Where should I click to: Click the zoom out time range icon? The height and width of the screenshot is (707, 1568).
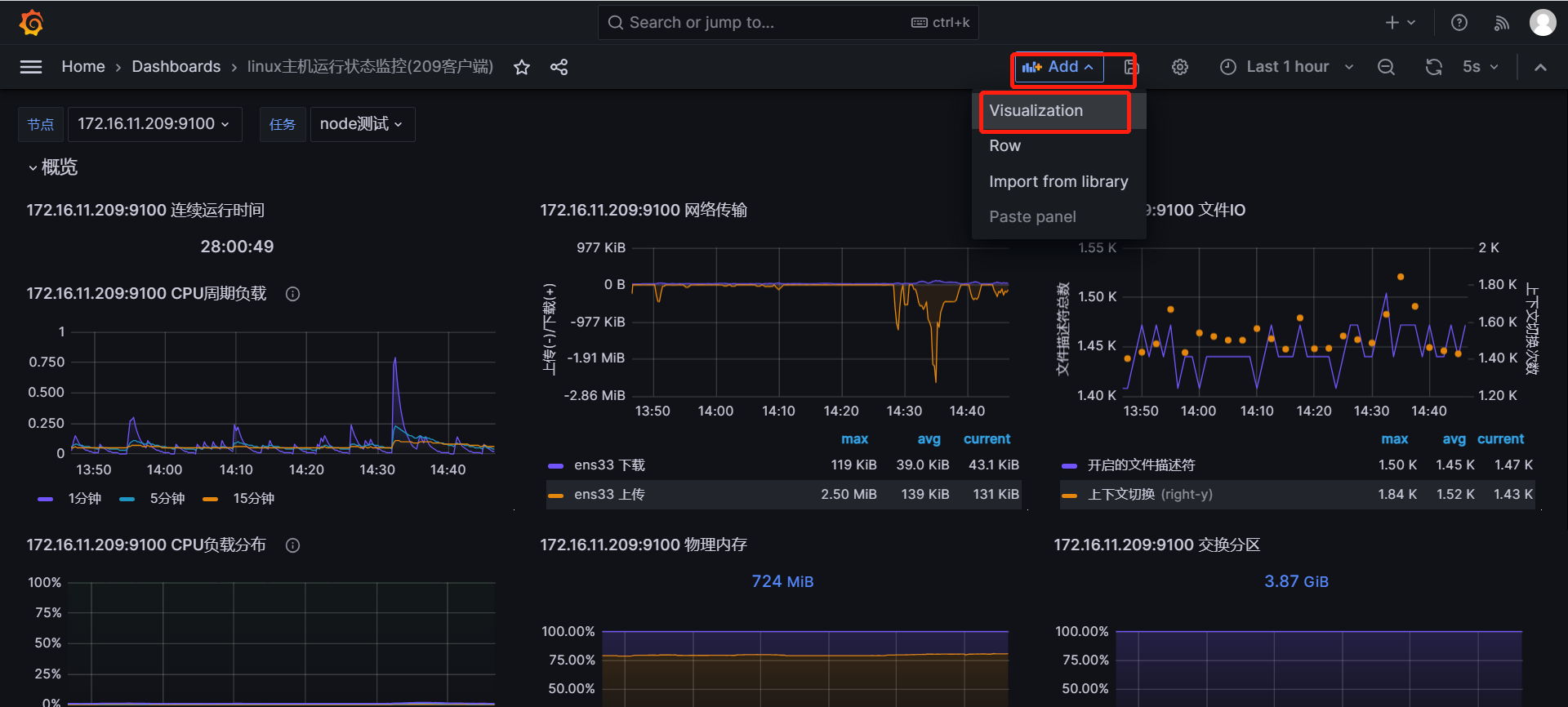coord(1386,67)
